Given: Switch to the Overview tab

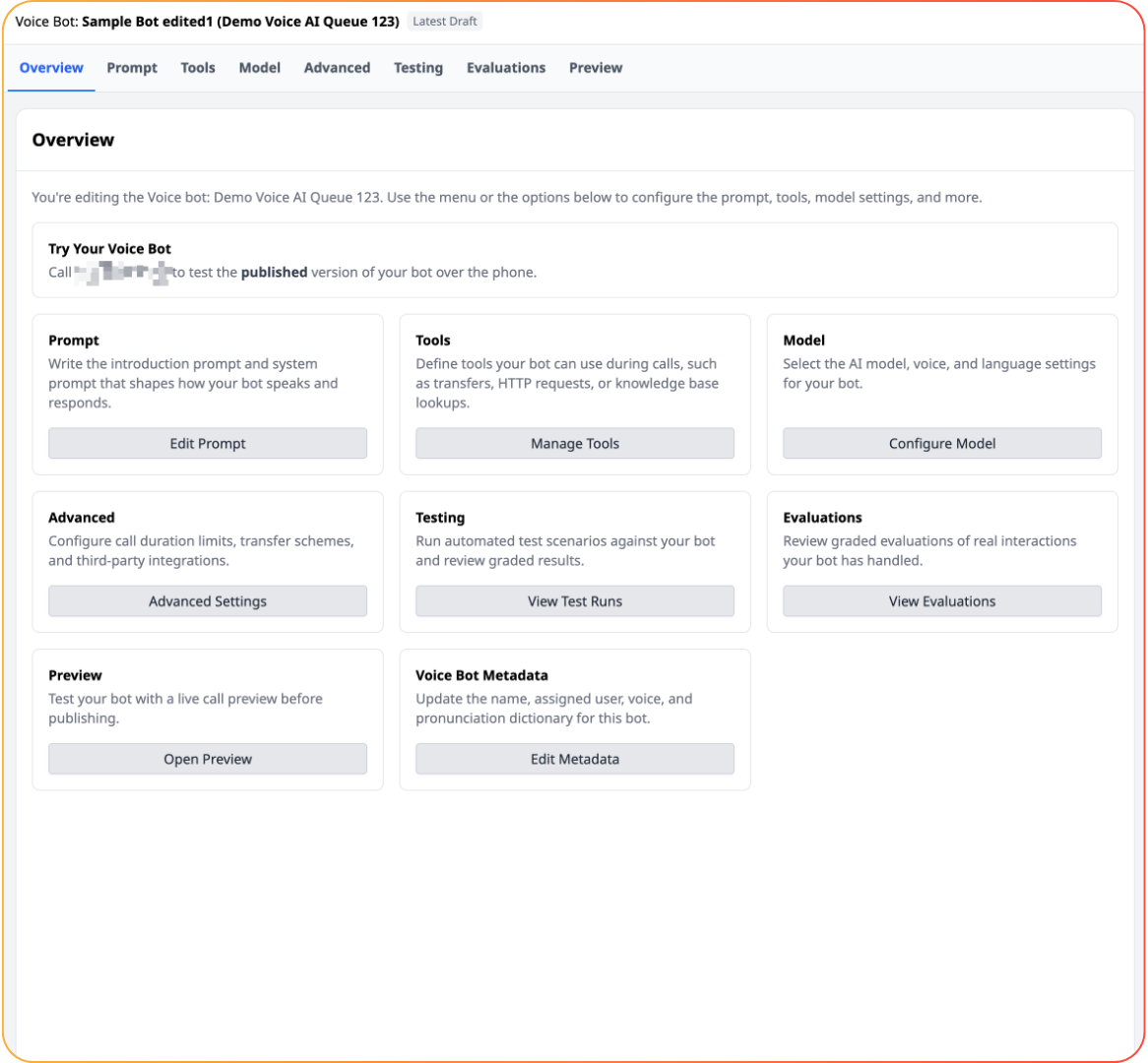Looking at the screenshot, I should tap(51, 68).
